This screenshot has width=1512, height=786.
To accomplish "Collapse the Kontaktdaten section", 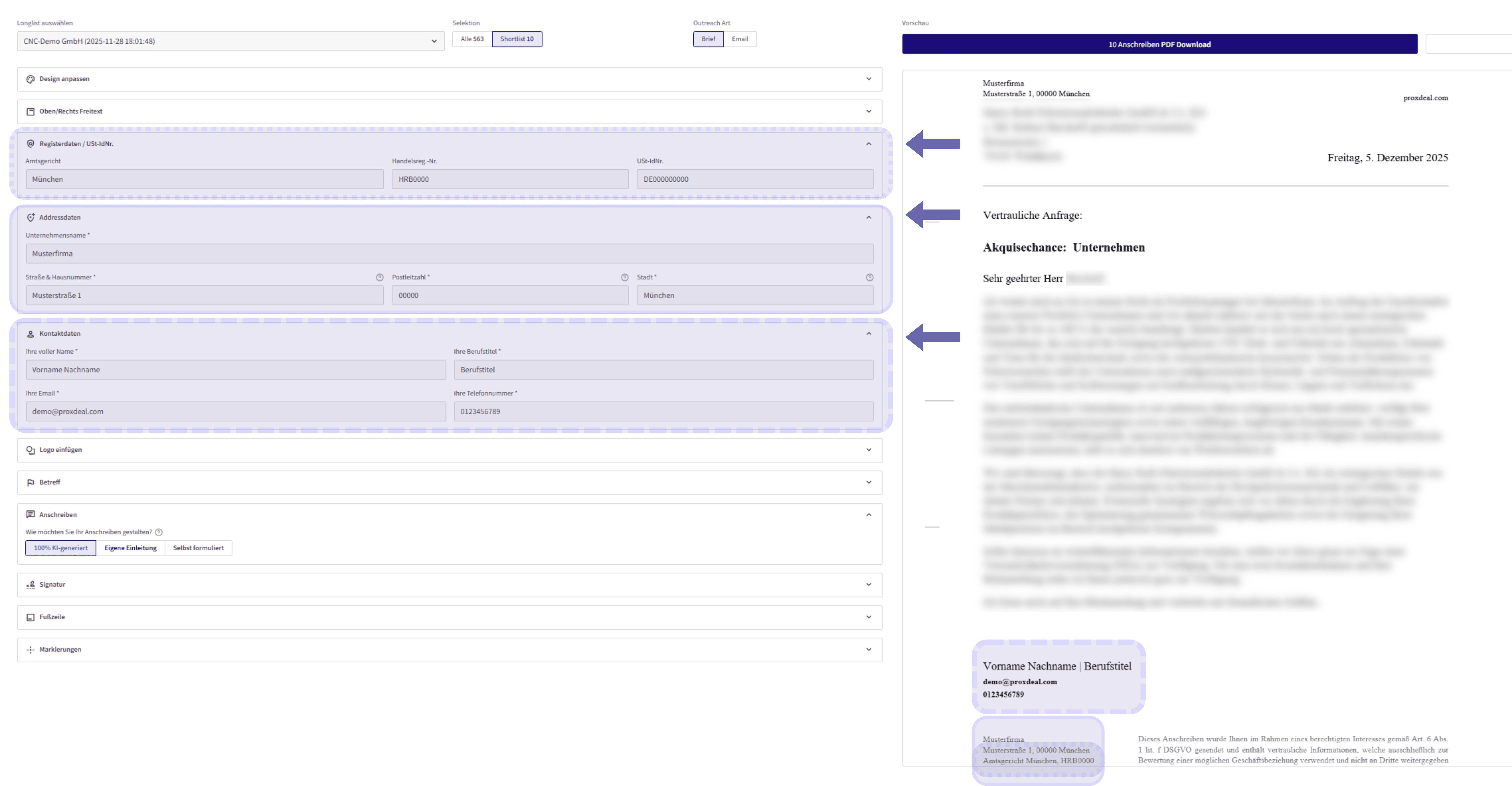I will 869,333.
